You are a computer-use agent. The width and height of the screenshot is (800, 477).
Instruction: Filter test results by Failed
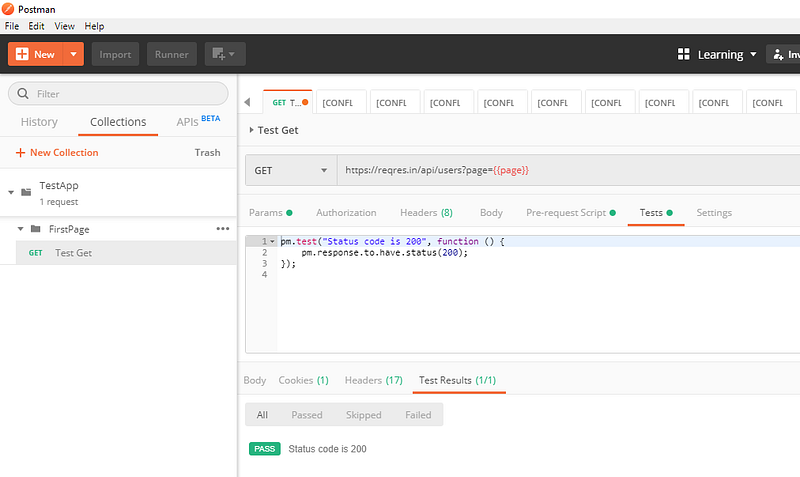418,415
